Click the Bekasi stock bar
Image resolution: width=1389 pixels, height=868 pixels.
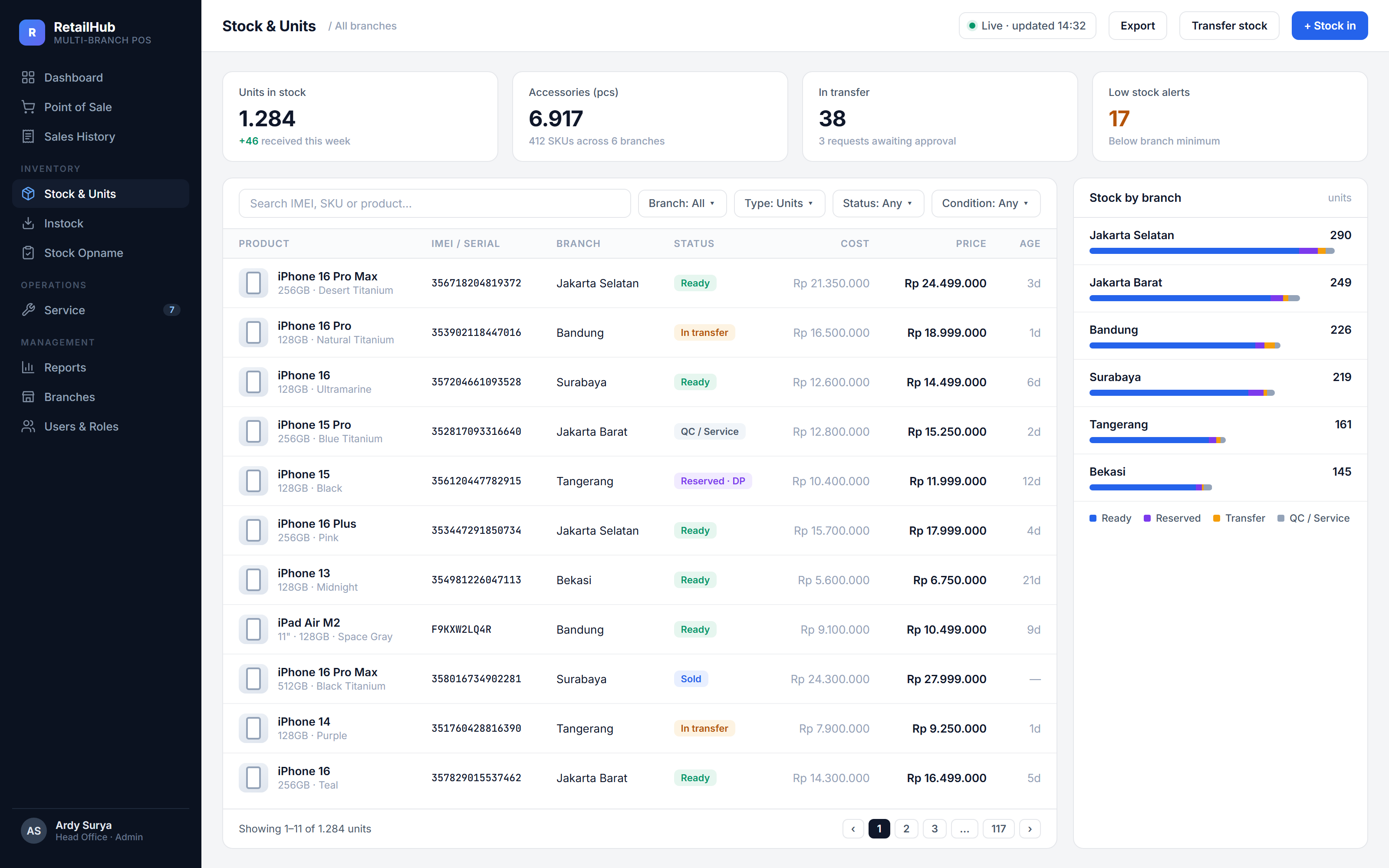click(1150, 487)
